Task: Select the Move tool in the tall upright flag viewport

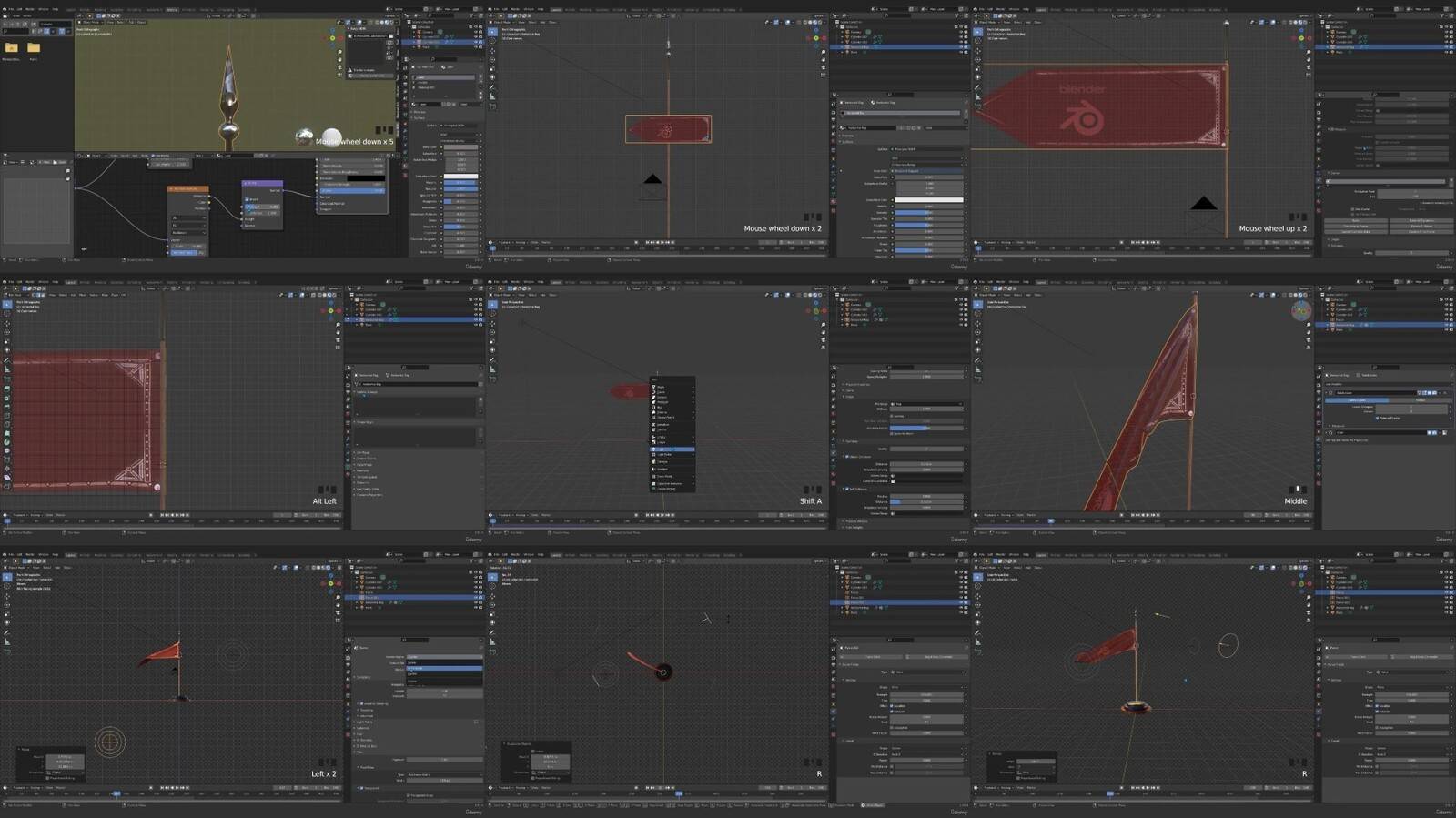Action: coord(978,324)
